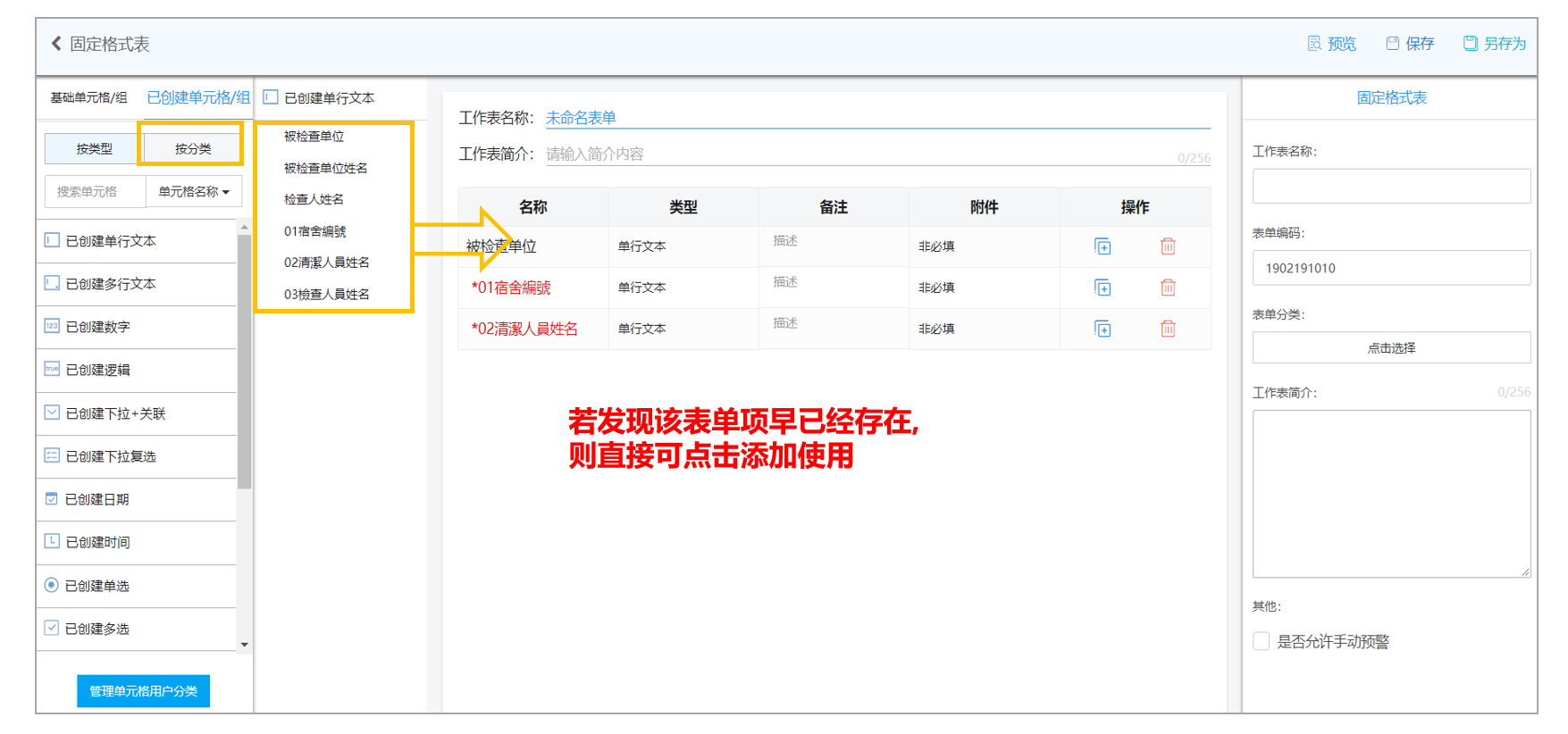
Task: Add 被检查单位 from the created cells list
Action: coord(314,136)
